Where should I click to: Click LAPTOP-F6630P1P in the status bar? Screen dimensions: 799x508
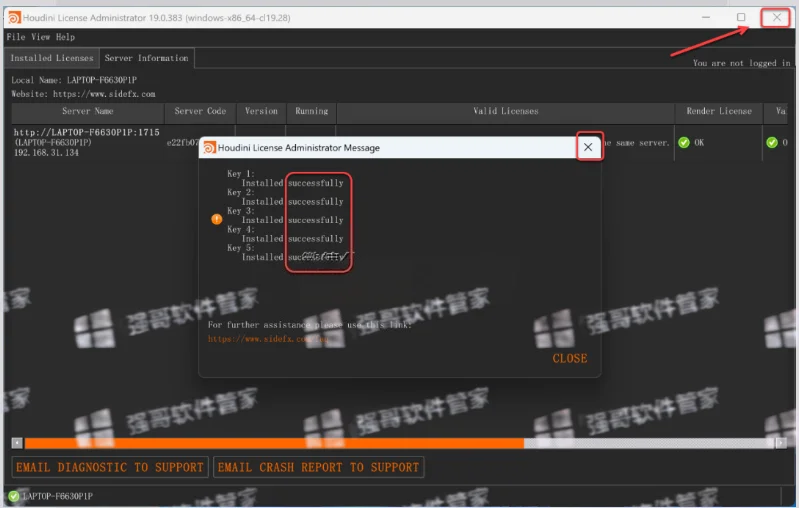click(x=58, y=496)
